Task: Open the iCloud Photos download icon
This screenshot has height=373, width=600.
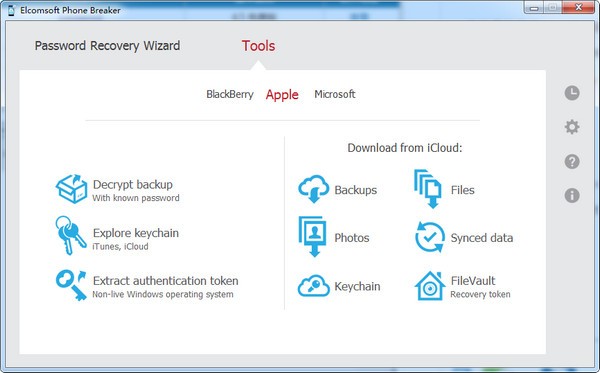Action: pyautogui.click(x=313, y=236)
